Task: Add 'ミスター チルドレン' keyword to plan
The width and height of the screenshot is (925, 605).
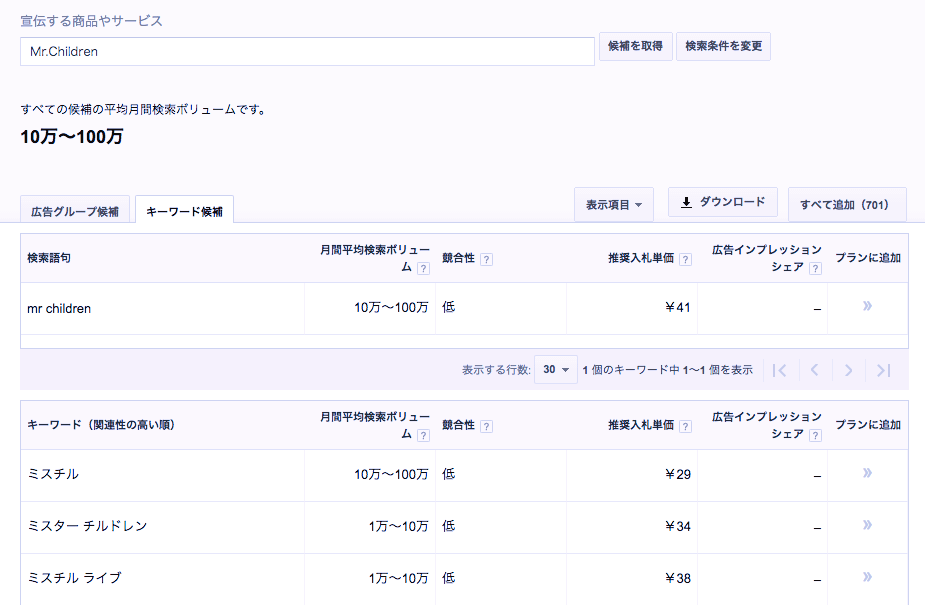Action: coord(867,525)
